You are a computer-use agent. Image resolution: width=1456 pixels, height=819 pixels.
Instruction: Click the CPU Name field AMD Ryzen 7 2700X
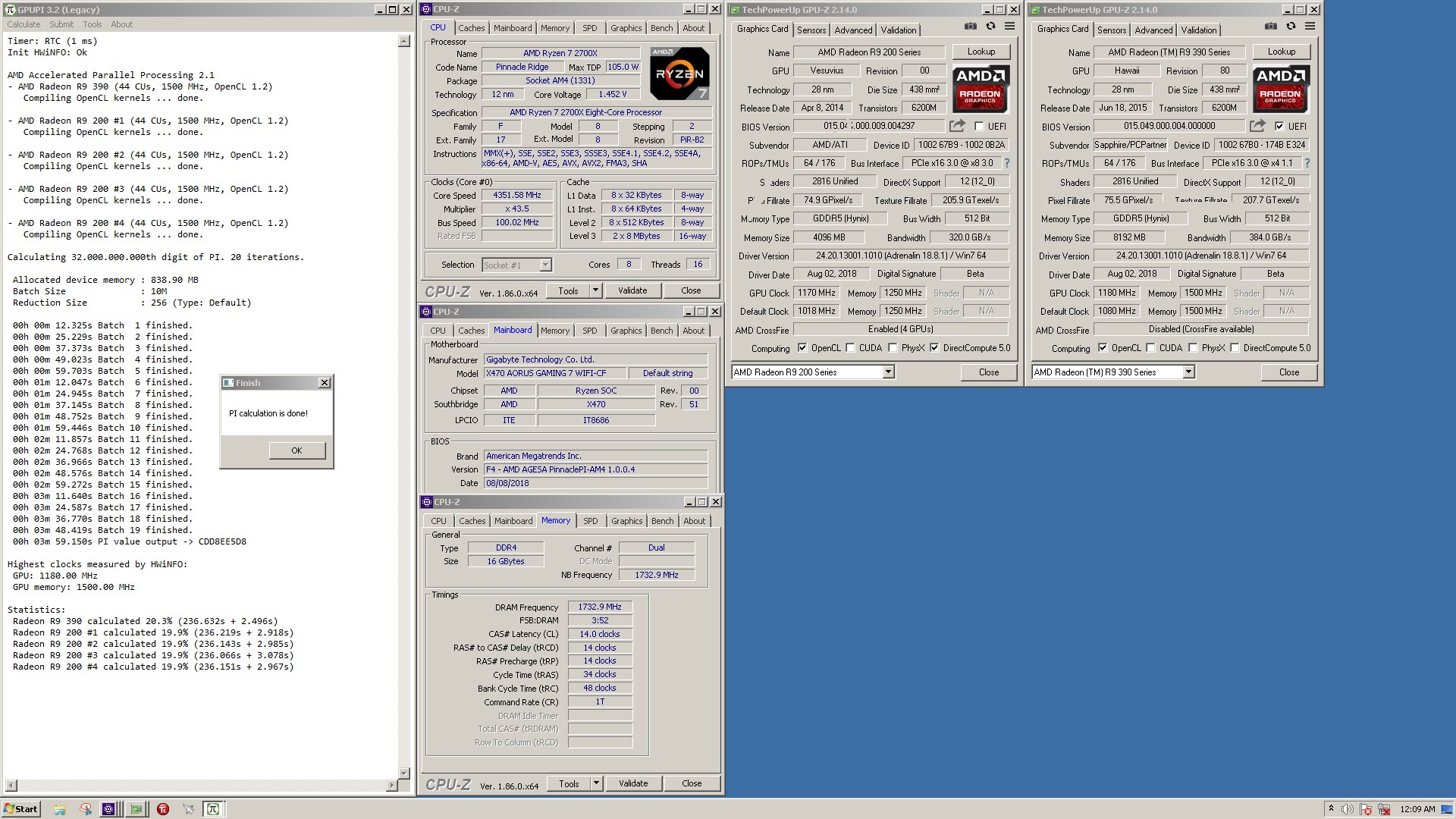pyautogui.click(x=560, y=53)
